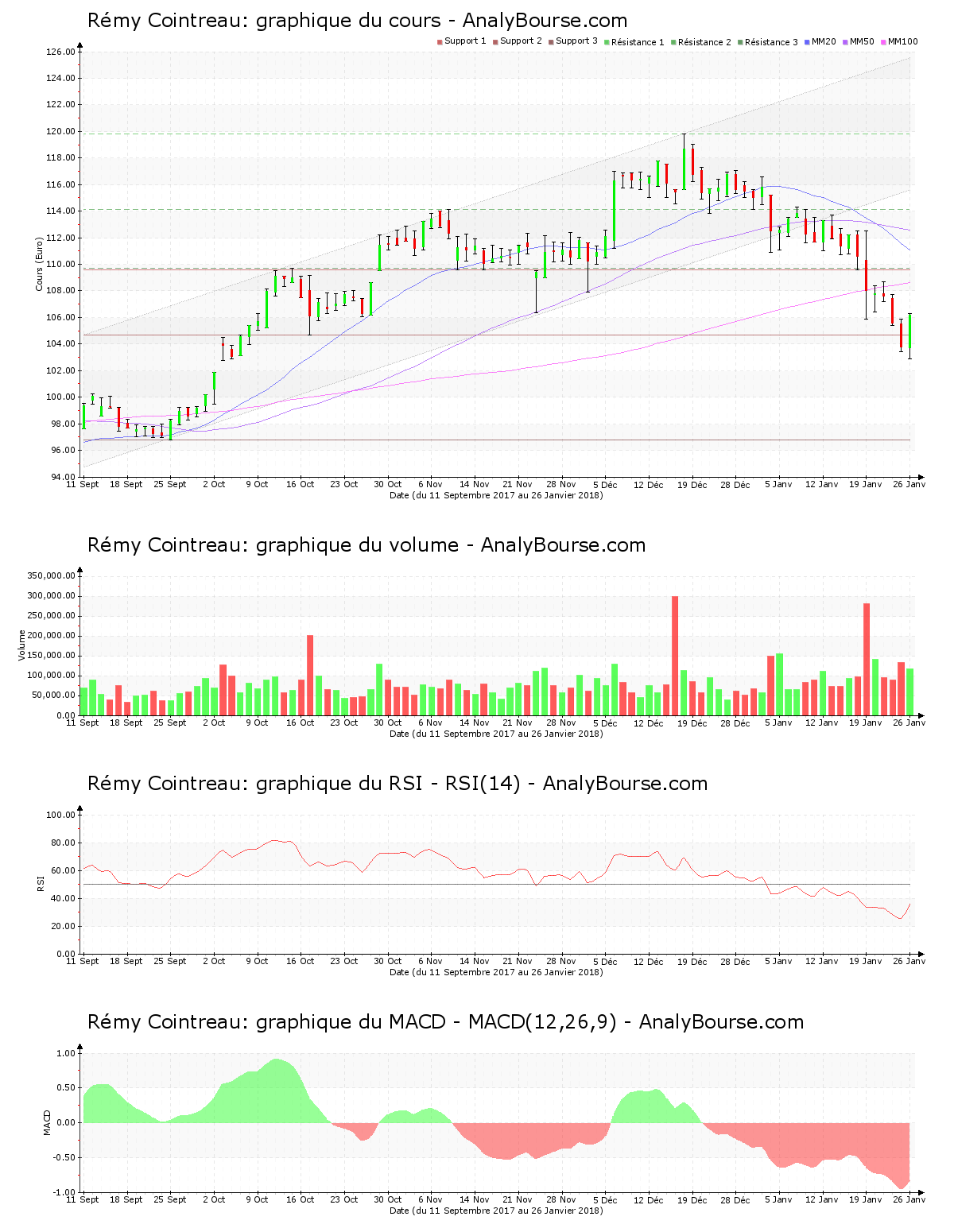954x1232 pixels.
Task: Select the 'Support 2' legend entry
Action: pos(518,41)
